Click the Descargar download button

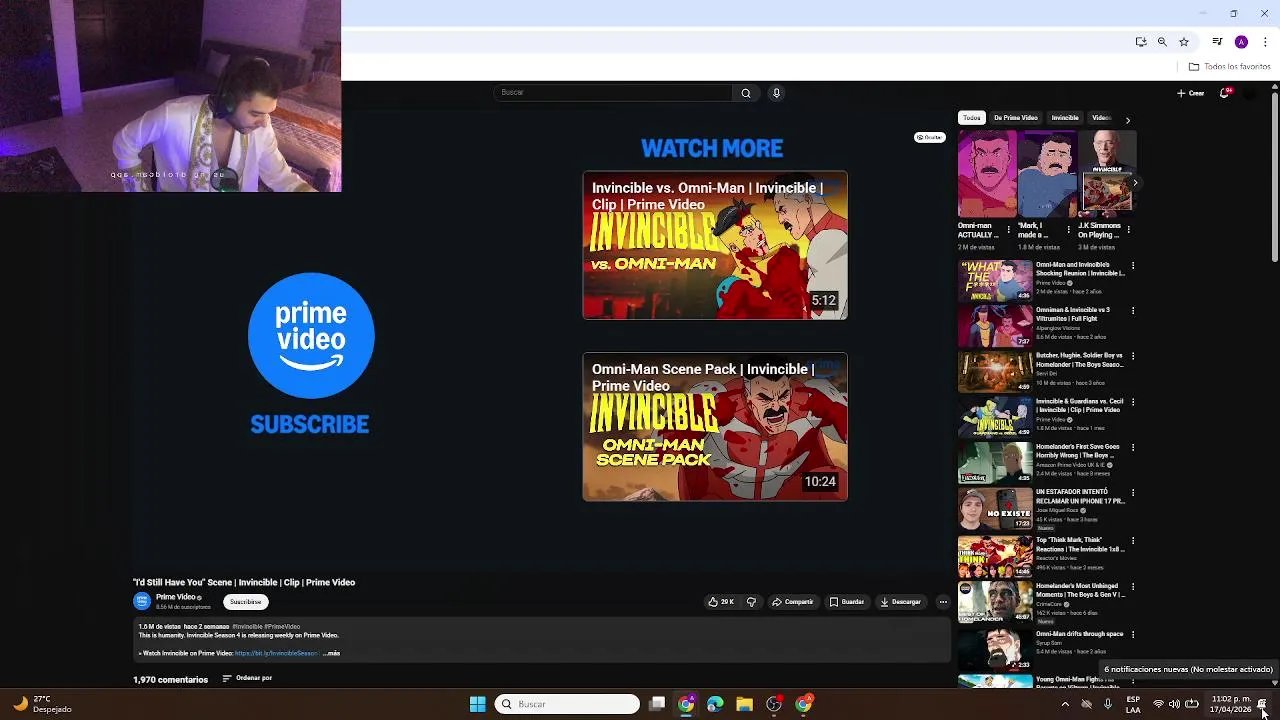[x=900, y=602]
